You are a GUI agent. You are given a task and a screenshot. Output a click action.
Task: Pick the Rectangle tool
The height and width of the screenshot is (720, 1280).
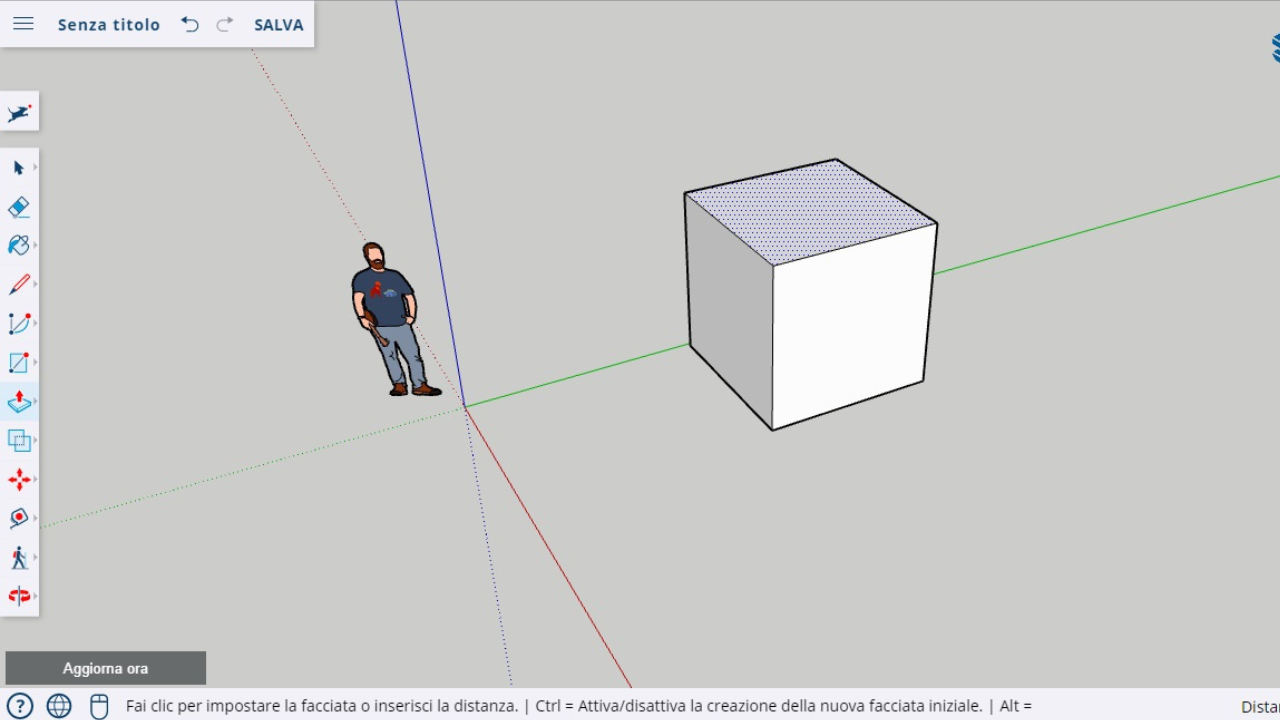pyautogui.click(x=19, y=362)
